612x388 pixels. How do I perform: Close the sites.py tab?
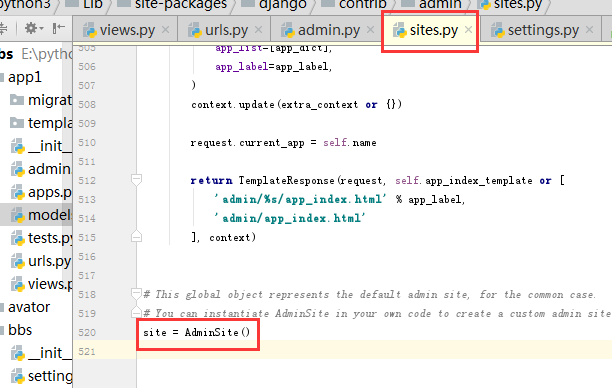[x=468, y=30]
